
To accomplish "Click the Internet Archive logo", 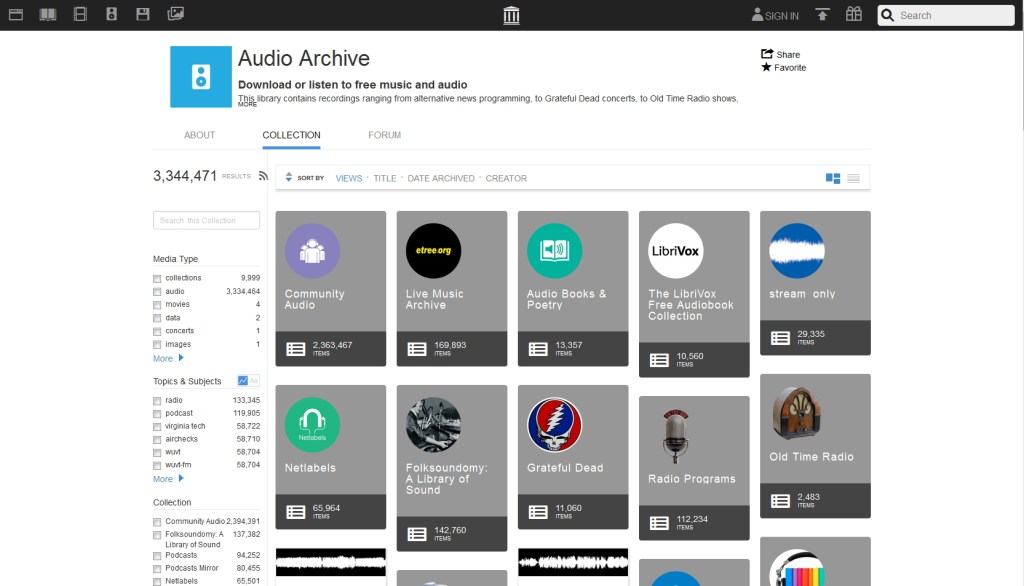I will 512,15.
